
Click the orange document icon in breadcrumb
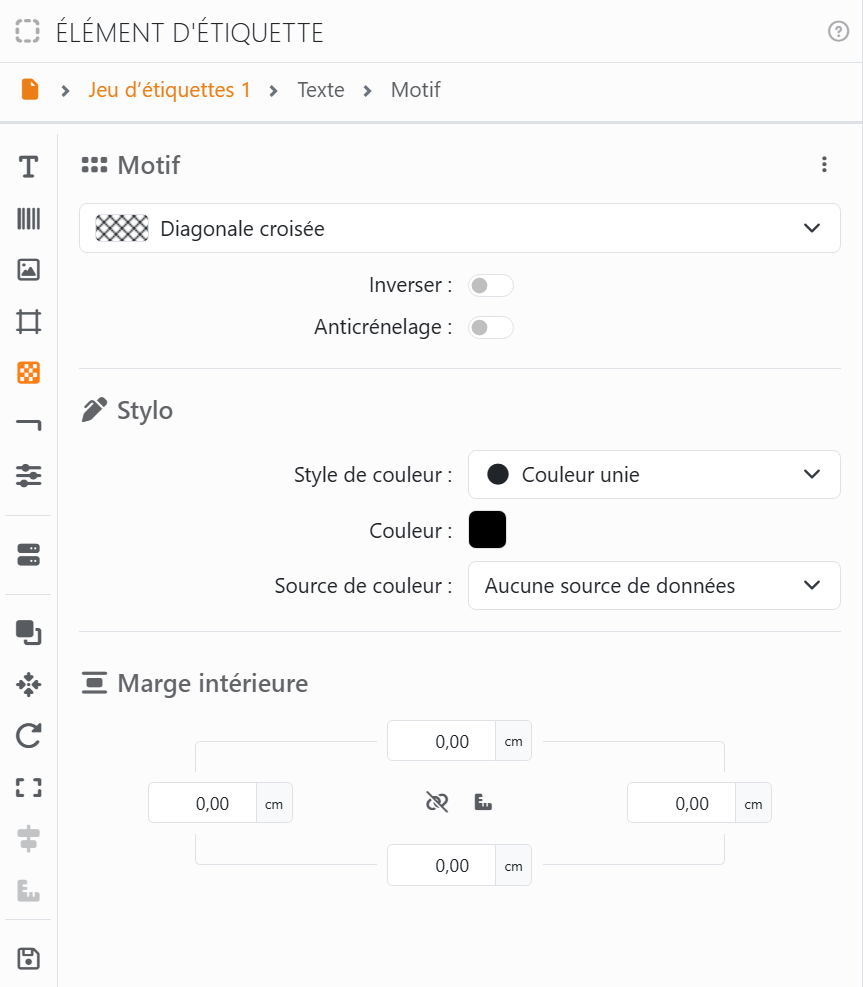pos(30,89)
